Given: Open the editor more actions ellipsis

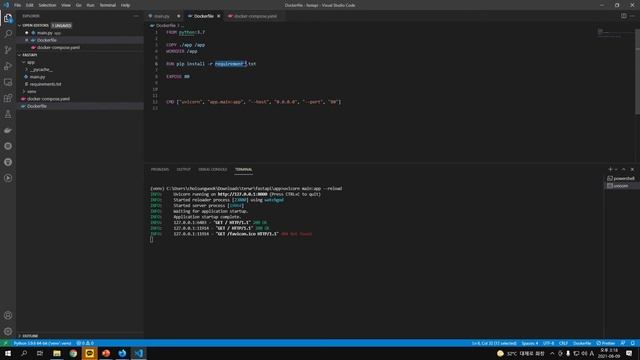Looking at the screenshot, I should (x=632, y=16).
